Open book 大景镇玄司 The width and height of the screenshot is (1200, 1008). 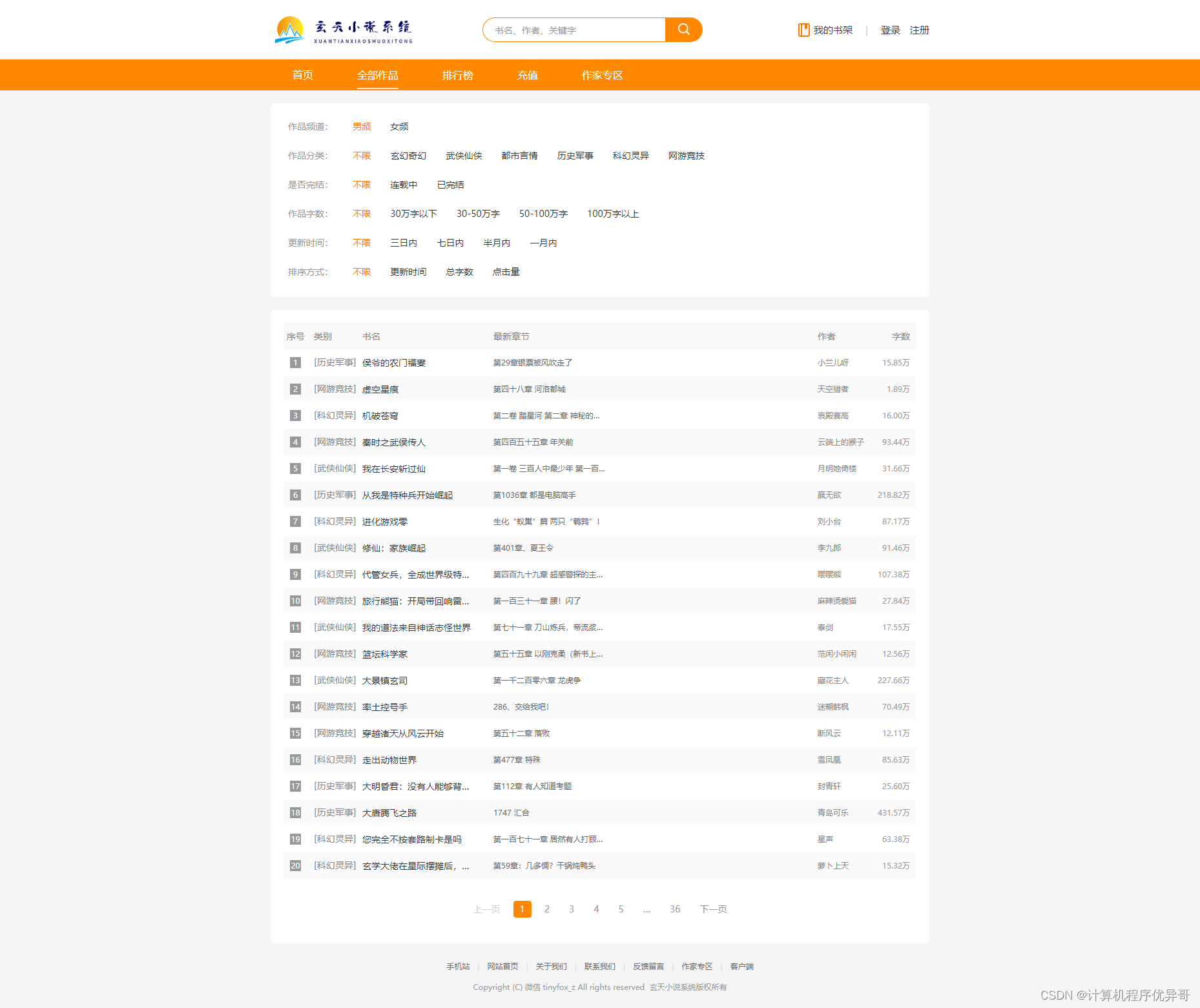(x=385, y=681)
